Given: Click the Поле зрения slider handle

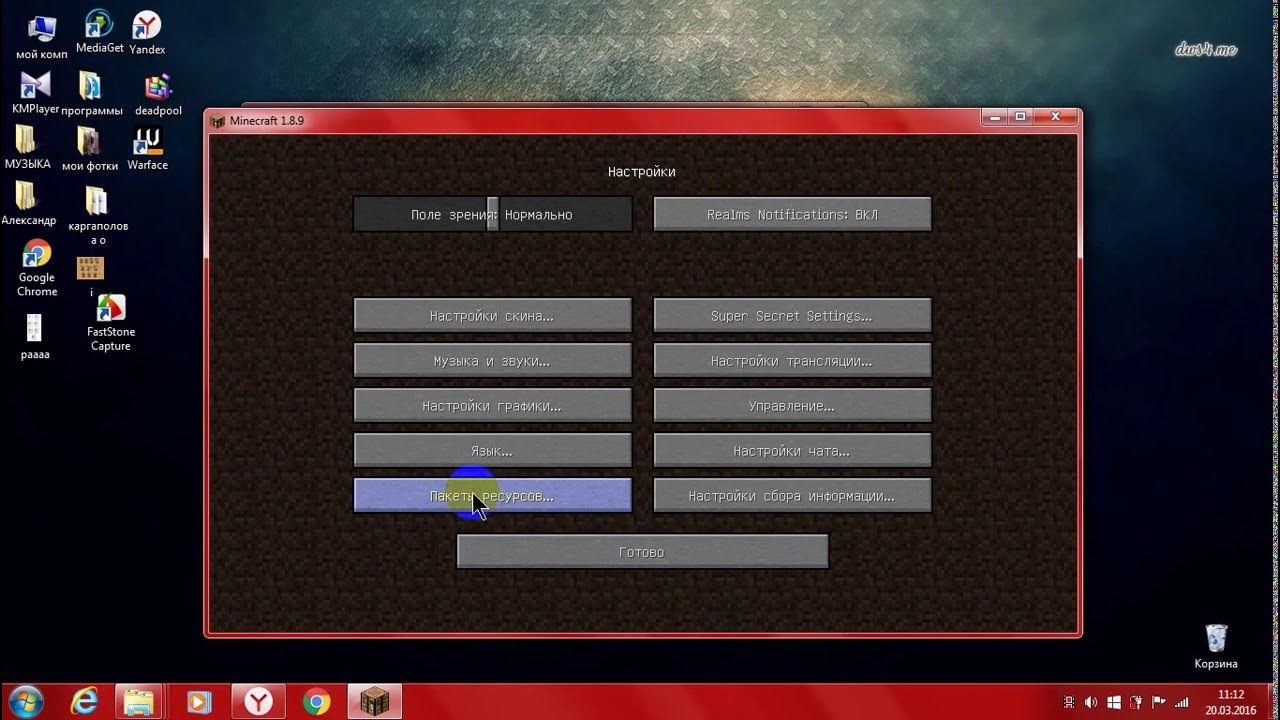Looking at the screenshot, I should tap(493, 214).
